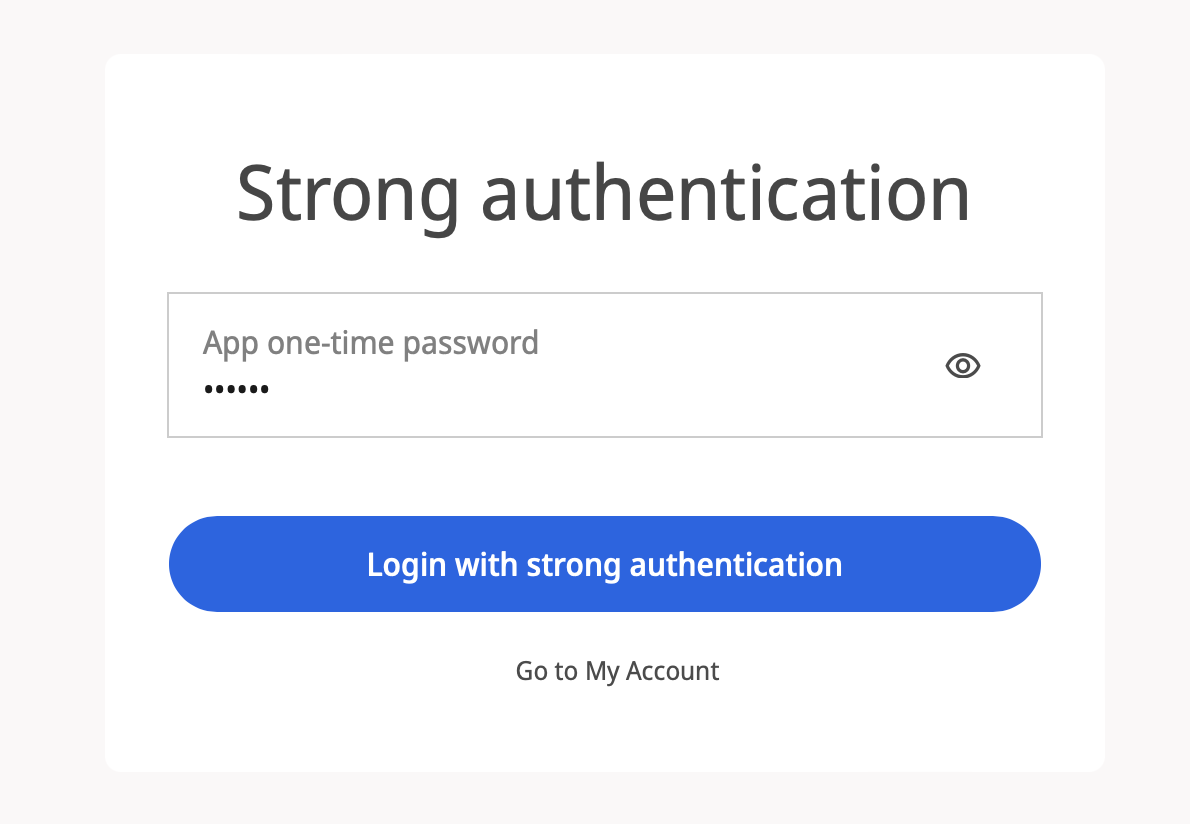Select the App one-time password label
The image size is (1190, 824).
point(371,342)
